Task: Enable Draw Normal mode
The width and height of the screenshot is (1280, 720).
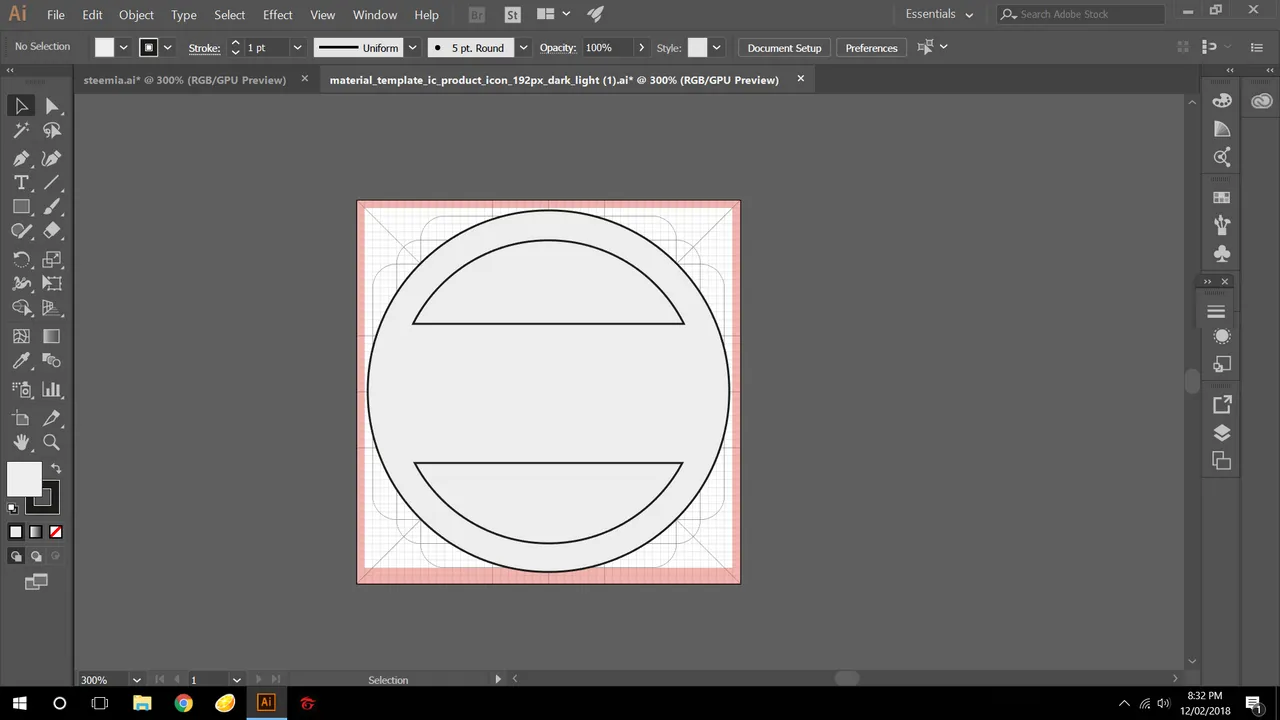Action: click(16, 556)
